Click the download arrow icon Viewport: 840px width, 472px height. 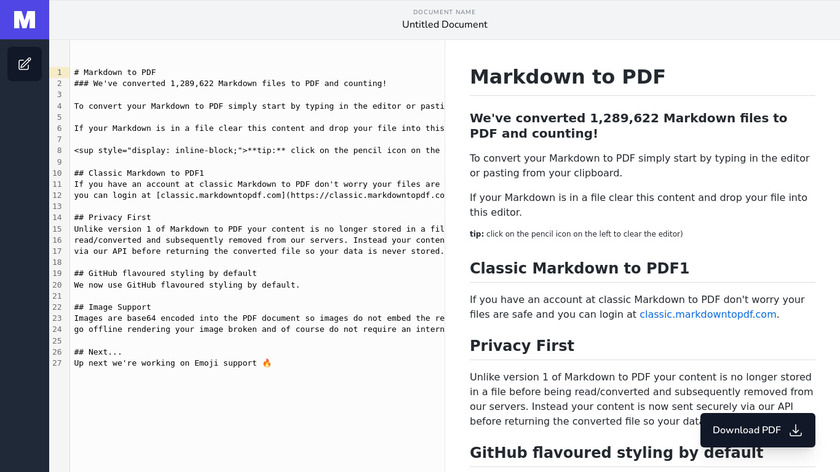pos(796,430)
